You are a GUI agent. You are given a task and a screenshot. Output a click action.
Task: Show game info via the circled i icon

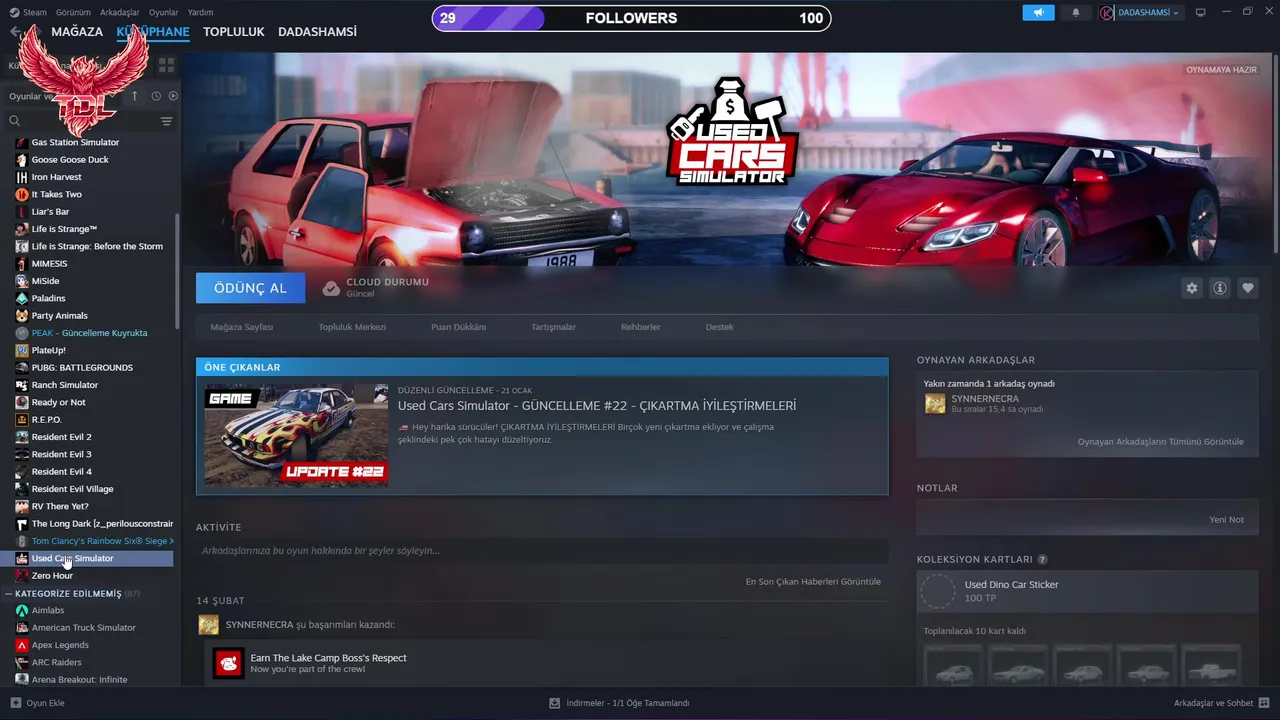tap(1220, 288)
